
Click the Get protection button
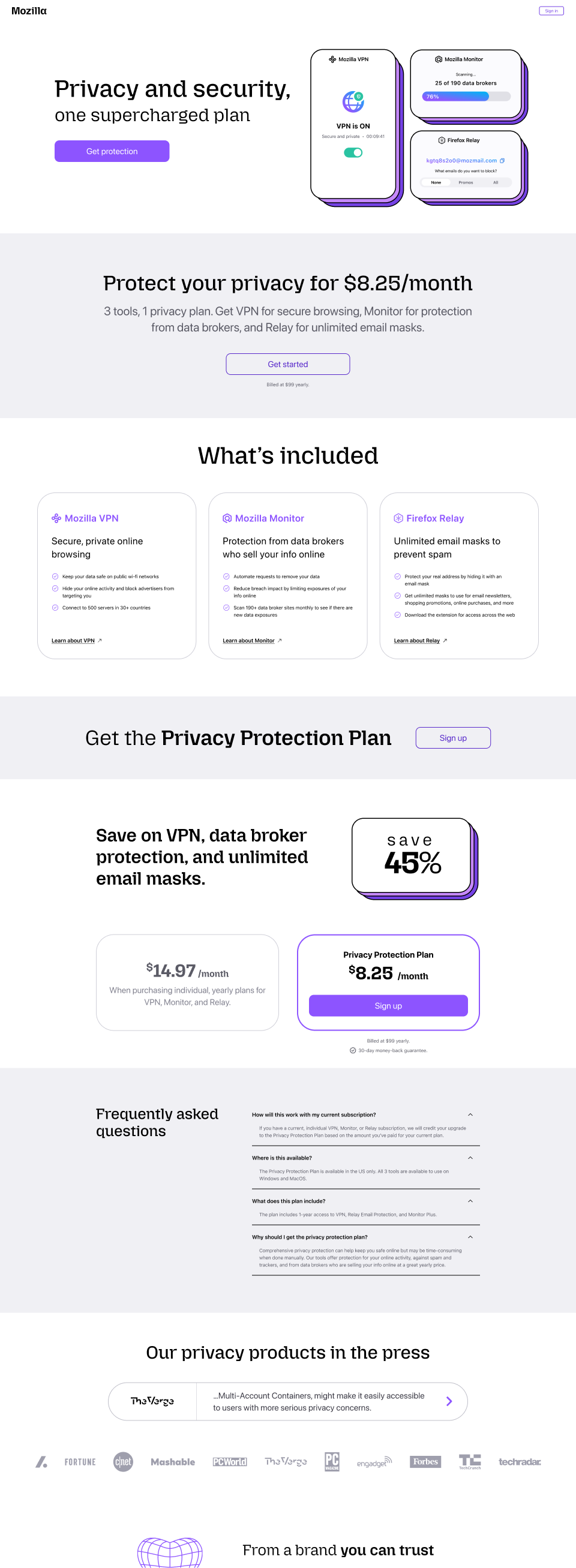[x=112, y=152]
